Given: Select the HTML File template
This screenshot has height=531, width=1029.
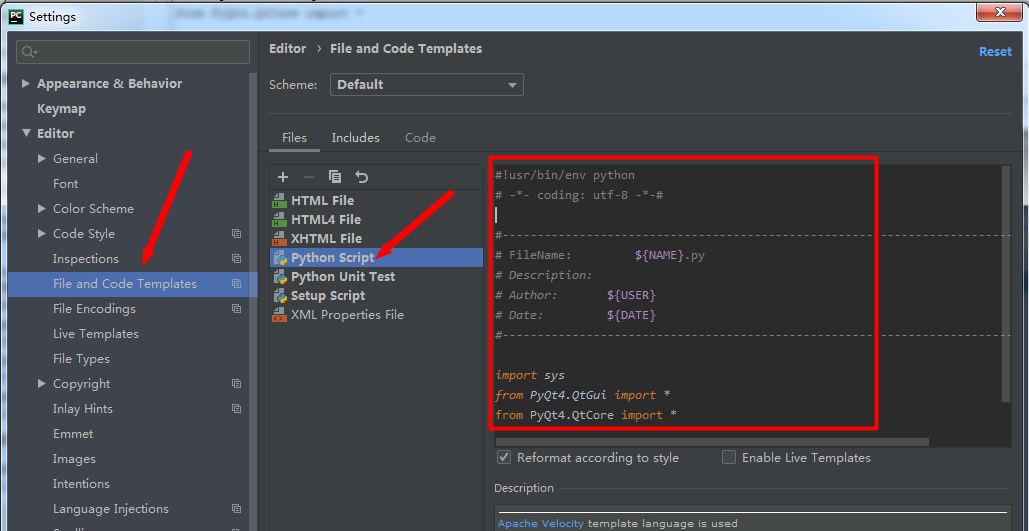Looking at the screenshot, I should point(322,201).
